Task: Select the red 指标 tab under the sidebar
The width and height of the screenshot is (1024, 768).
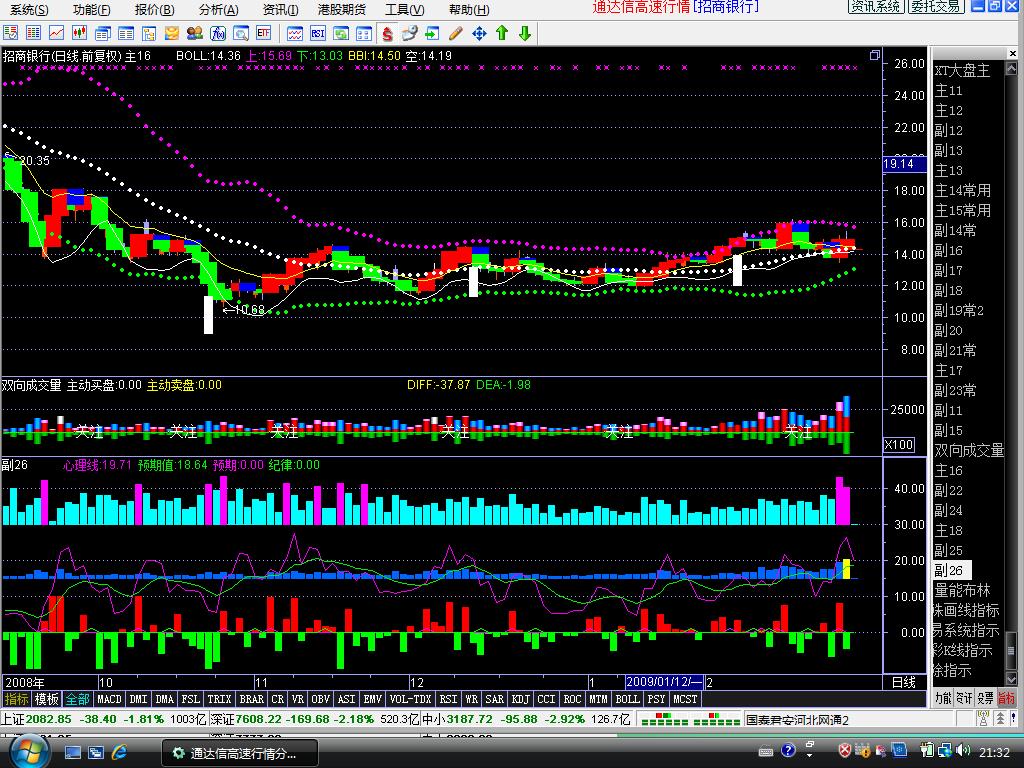Action: click(1006, 698)
